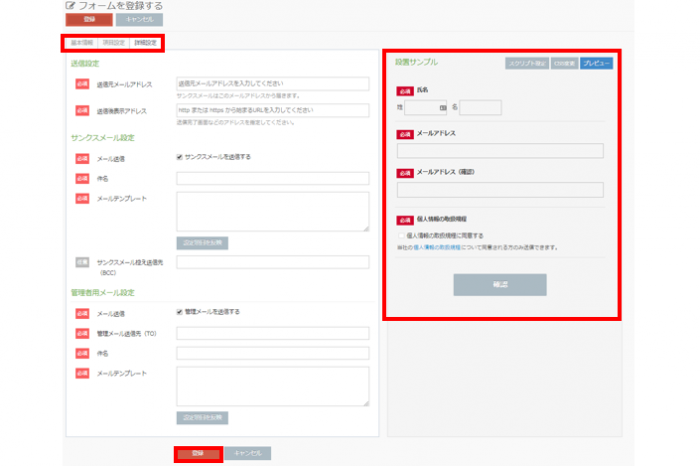This screenshot has width=700, height=466.
Task: Click the 送信後表示アドレス URL field
Action: click(x=272, y=110)
